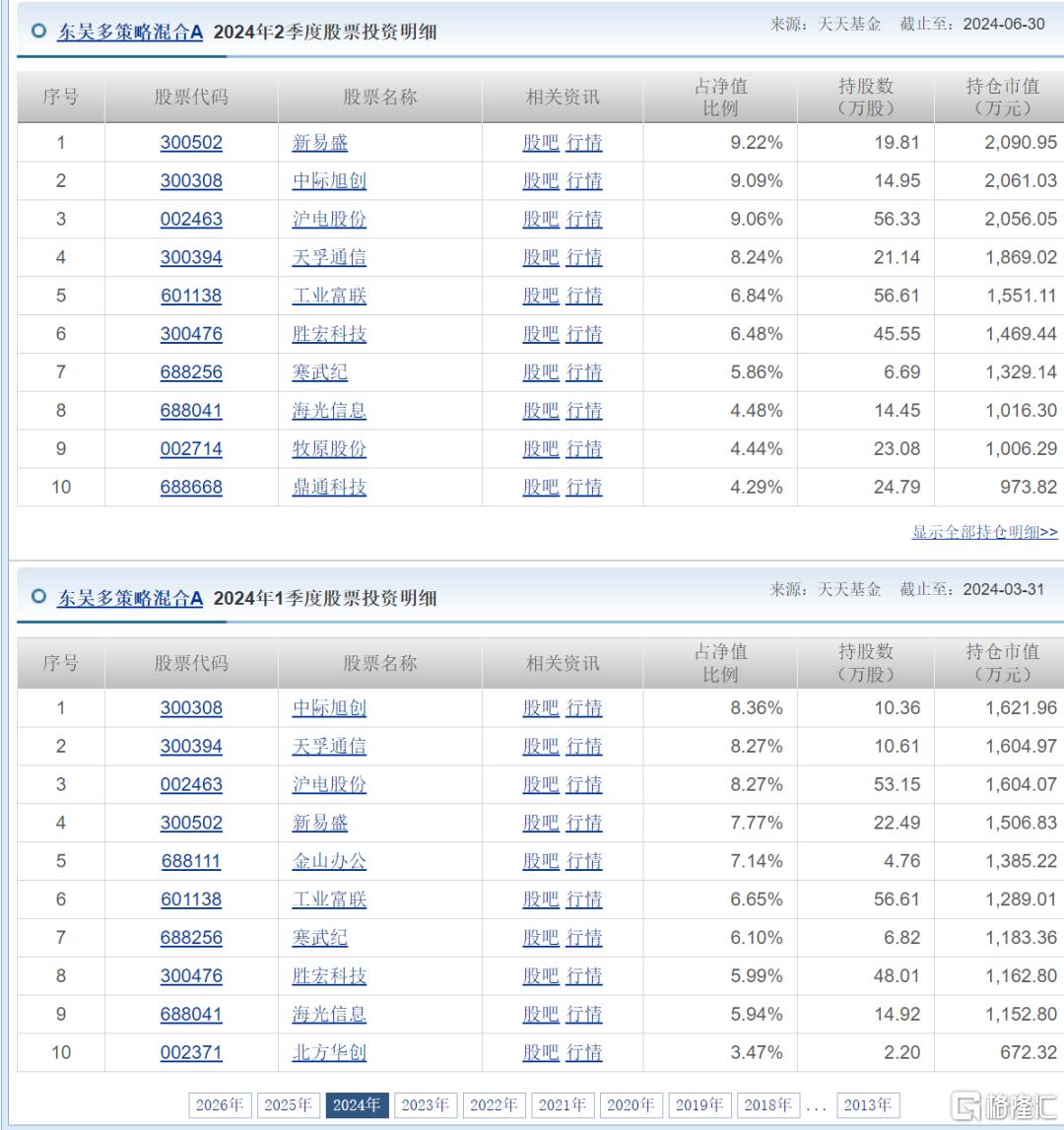
Task: Open 行情 for 鼎通科技
Action: click(x=584, y=487)
